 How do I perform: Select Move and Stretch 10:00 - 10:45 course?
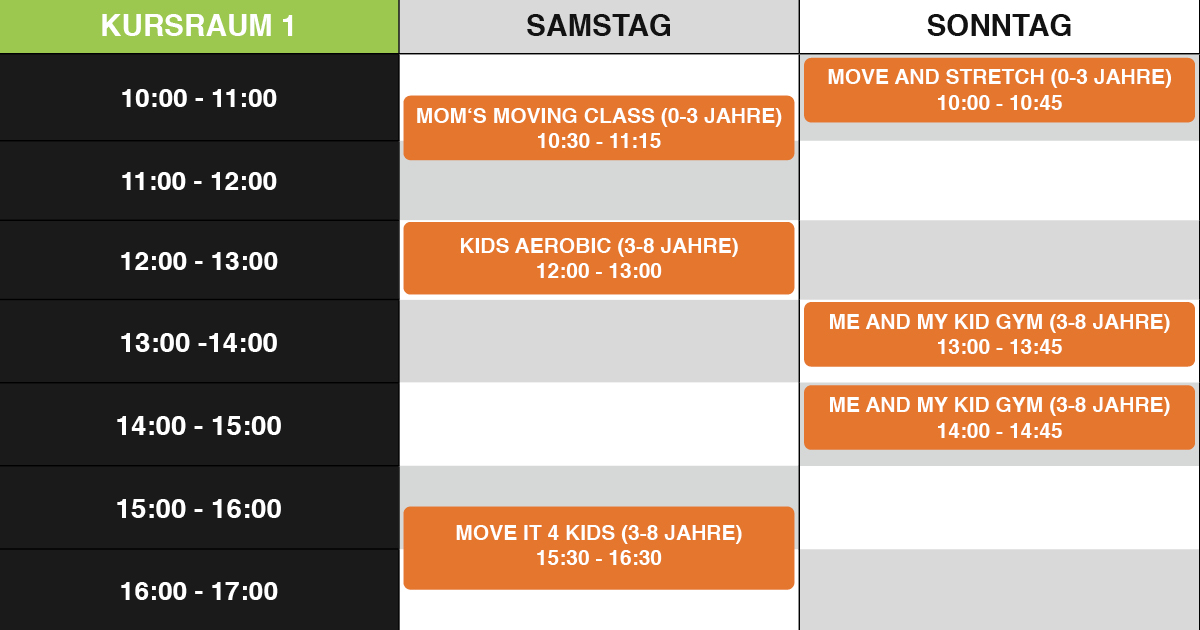1000,90
